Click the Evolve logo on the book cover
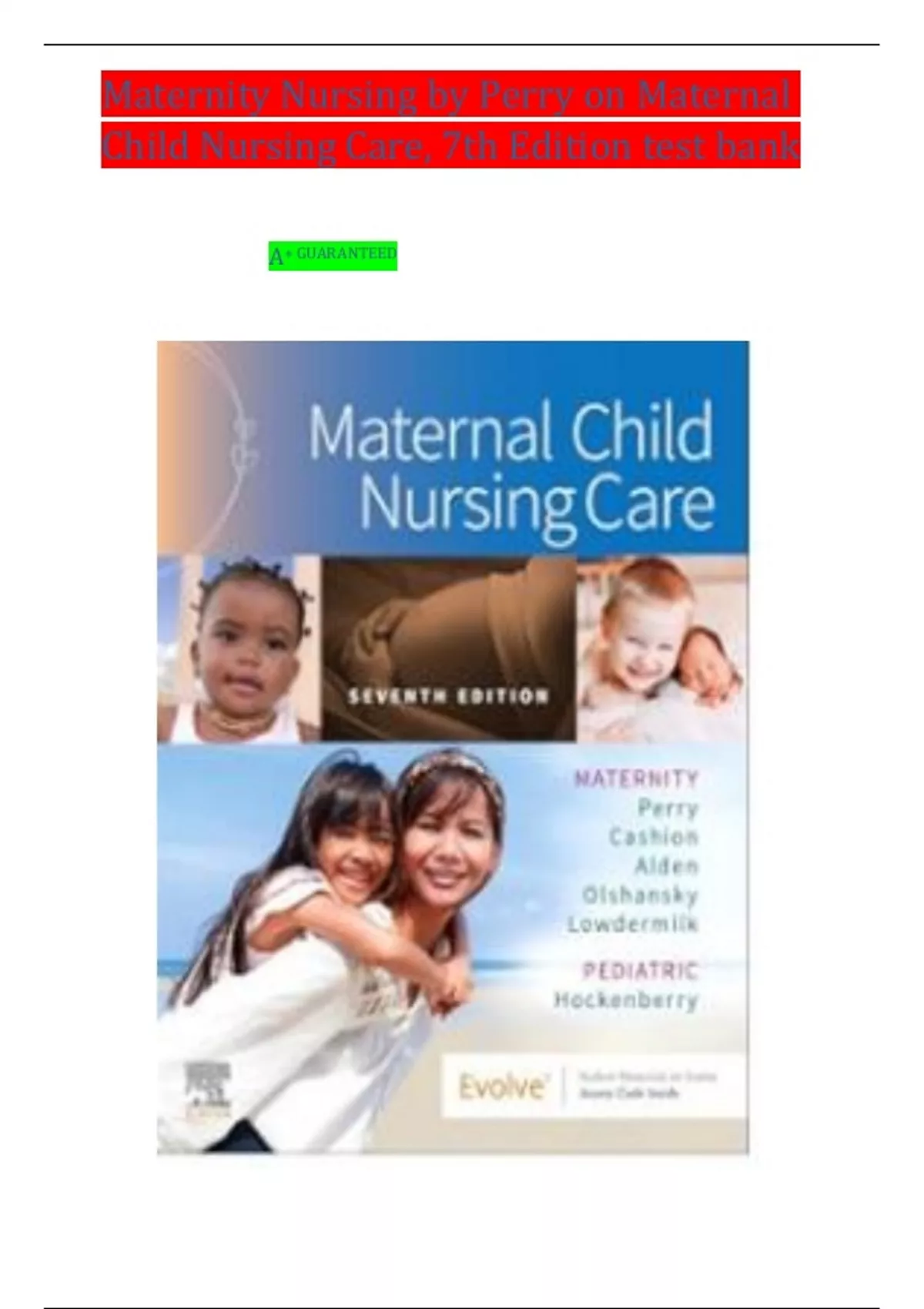This screenshot has height=1309, width=924. 501,1087
